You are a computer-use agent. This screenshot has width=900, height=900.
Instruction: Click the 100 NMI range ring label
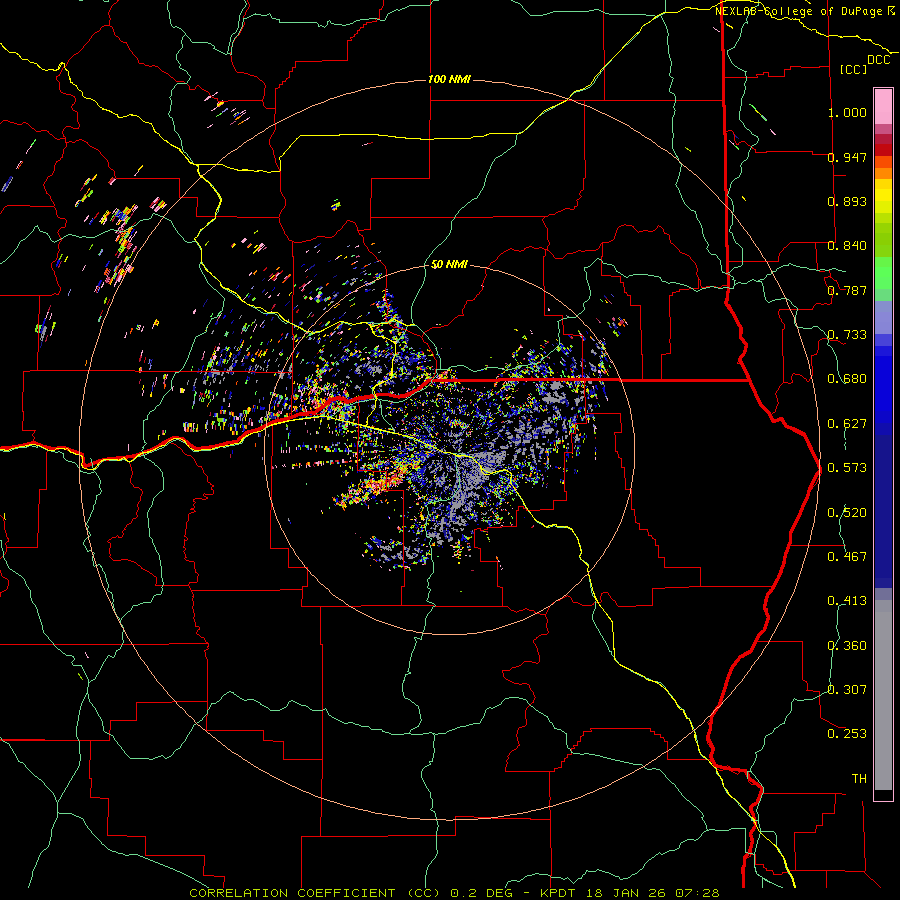[x=449, y=79]
